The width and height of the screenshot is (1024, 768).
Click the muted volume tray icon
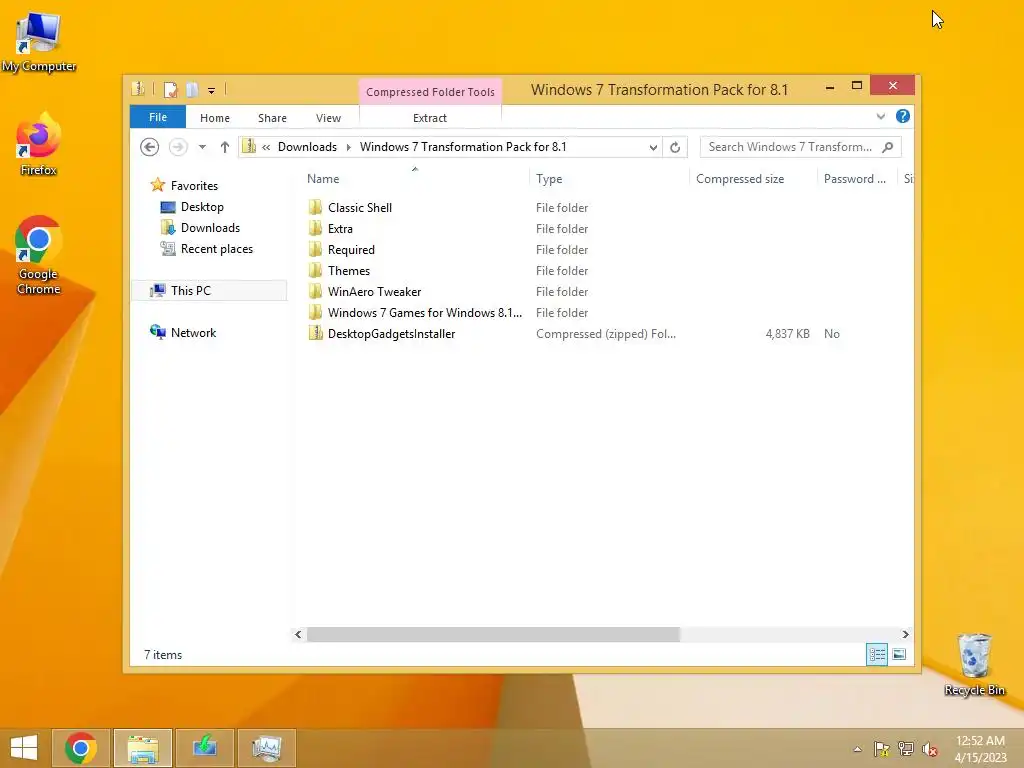click(x=930, y=749)
